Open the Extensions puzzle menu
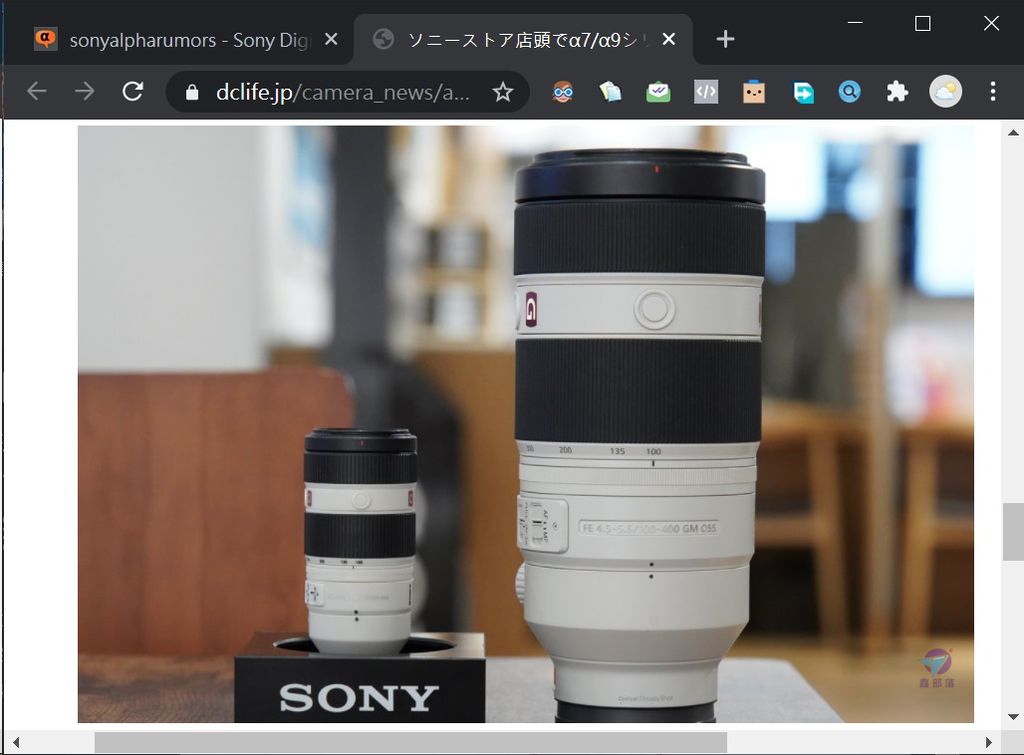 (897, 92)
